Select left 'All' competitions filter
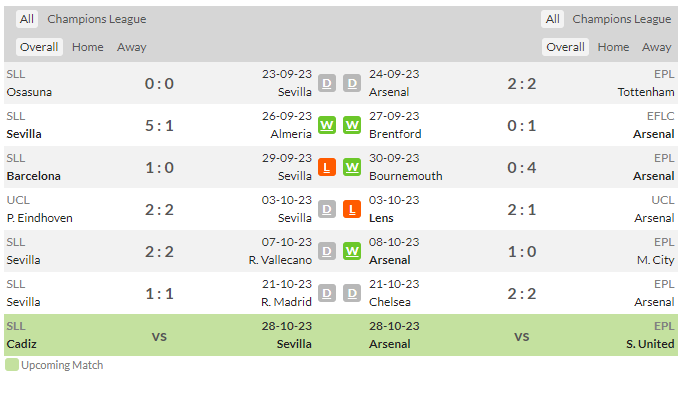 tap(27, 19)
